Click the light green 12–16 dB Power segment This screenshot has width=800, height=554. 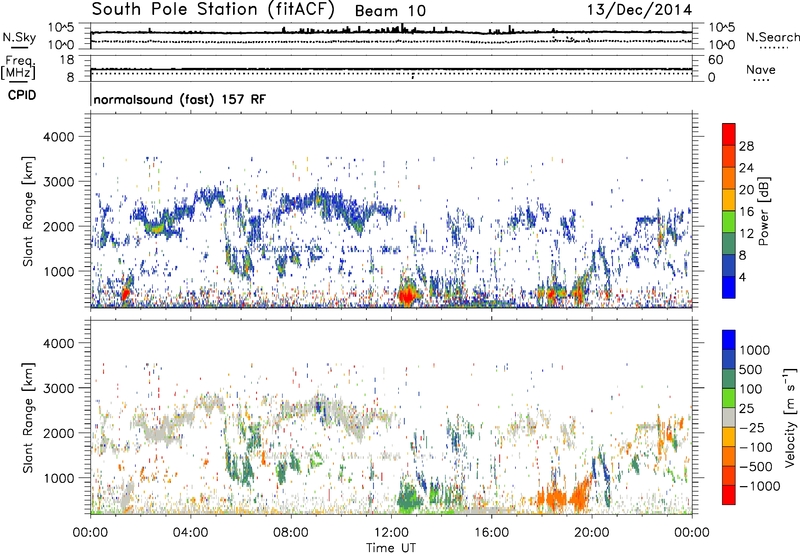pos(729,221)
